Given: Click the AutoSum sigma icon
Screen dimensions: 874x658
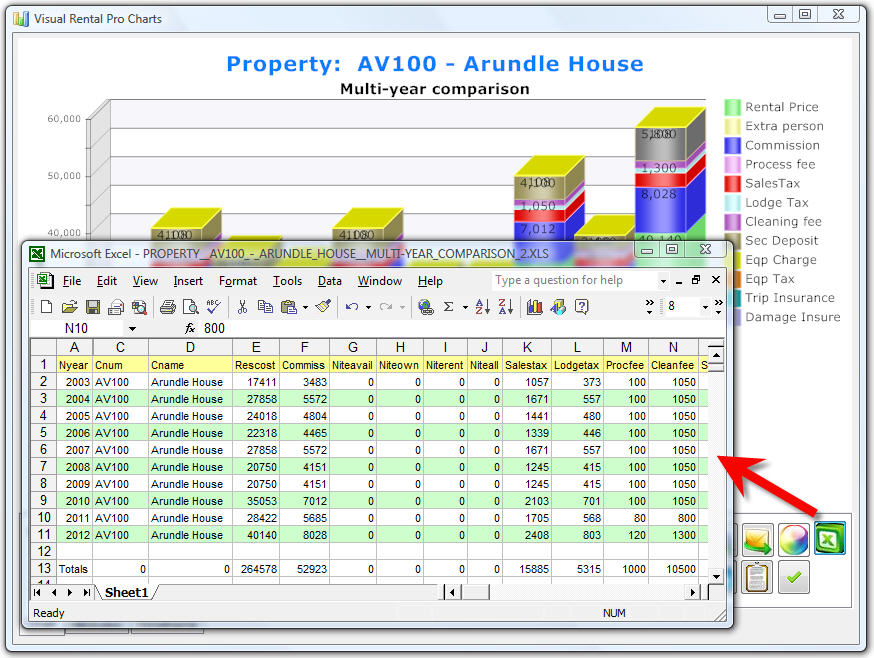Looking at the screenshot, I should (x=449, y=307).
